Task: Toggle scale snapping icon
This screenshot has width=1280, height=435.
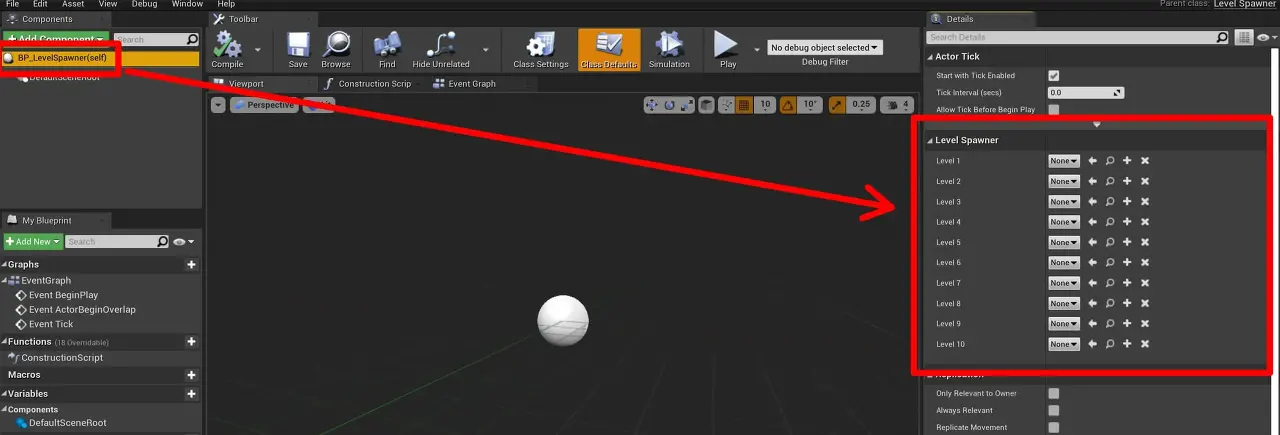Action: point(836,104)
